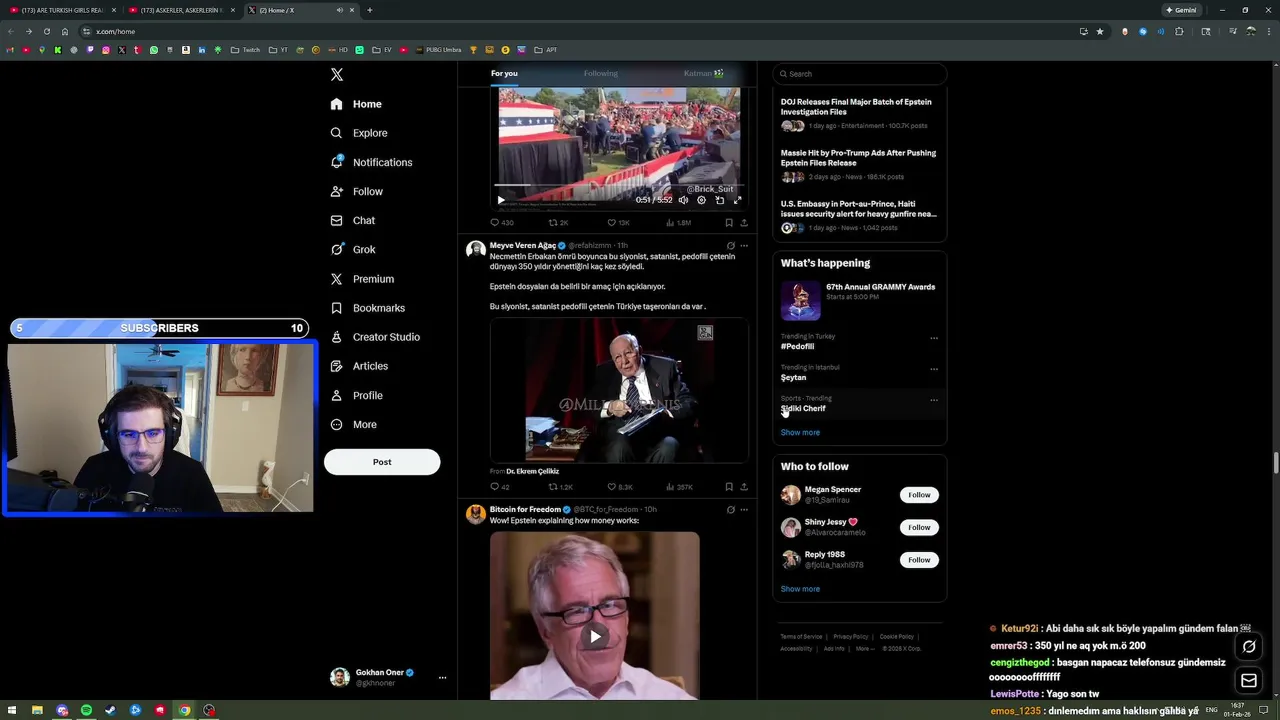Open options for the Sidiki Cherif trend
1280x720 pixels.
pos(934,400)
